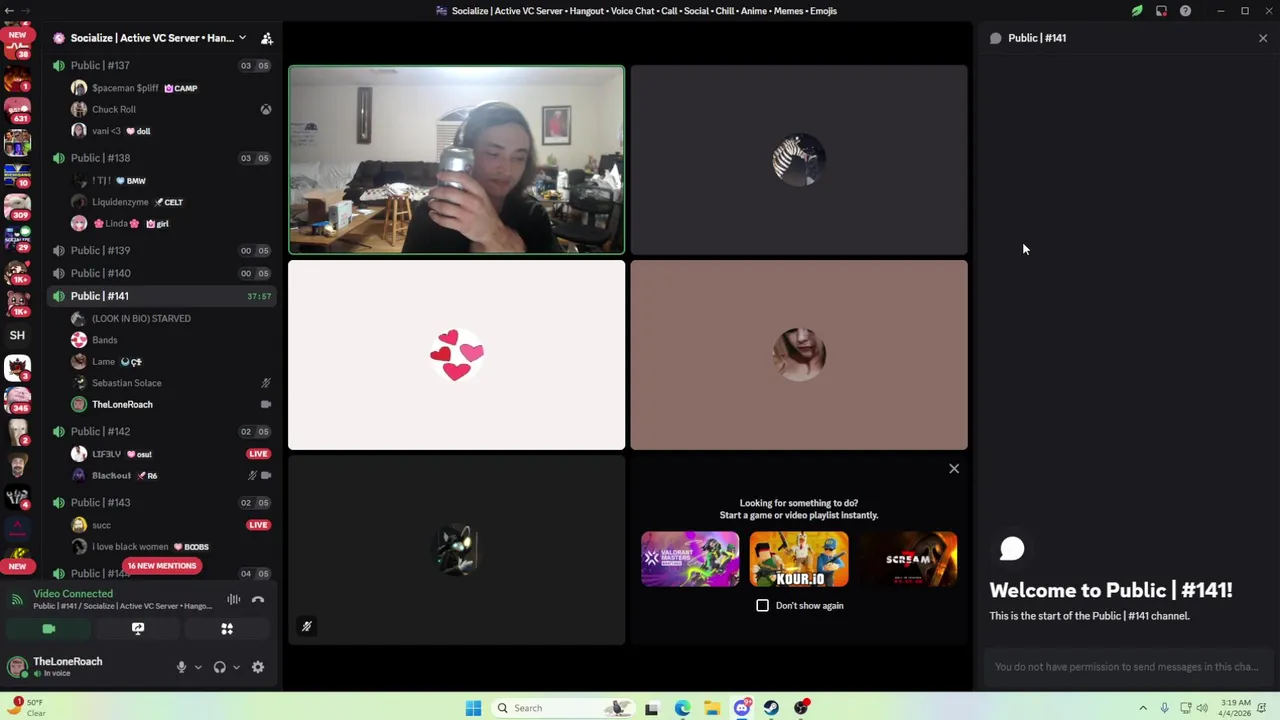The image size is (1280, 720).
Task: Click the Video Connected status label
Action: point(73,594)
